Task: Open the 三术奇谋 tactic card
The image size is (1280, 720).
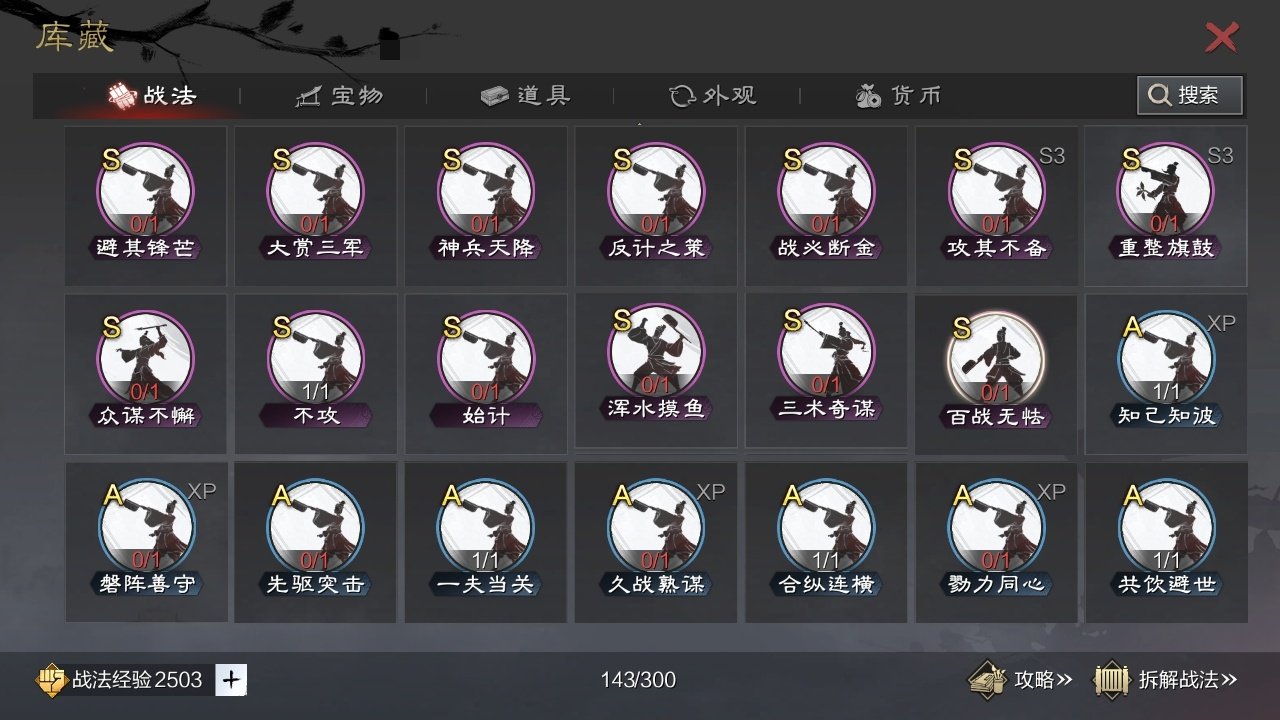Action: click(826, 370)
